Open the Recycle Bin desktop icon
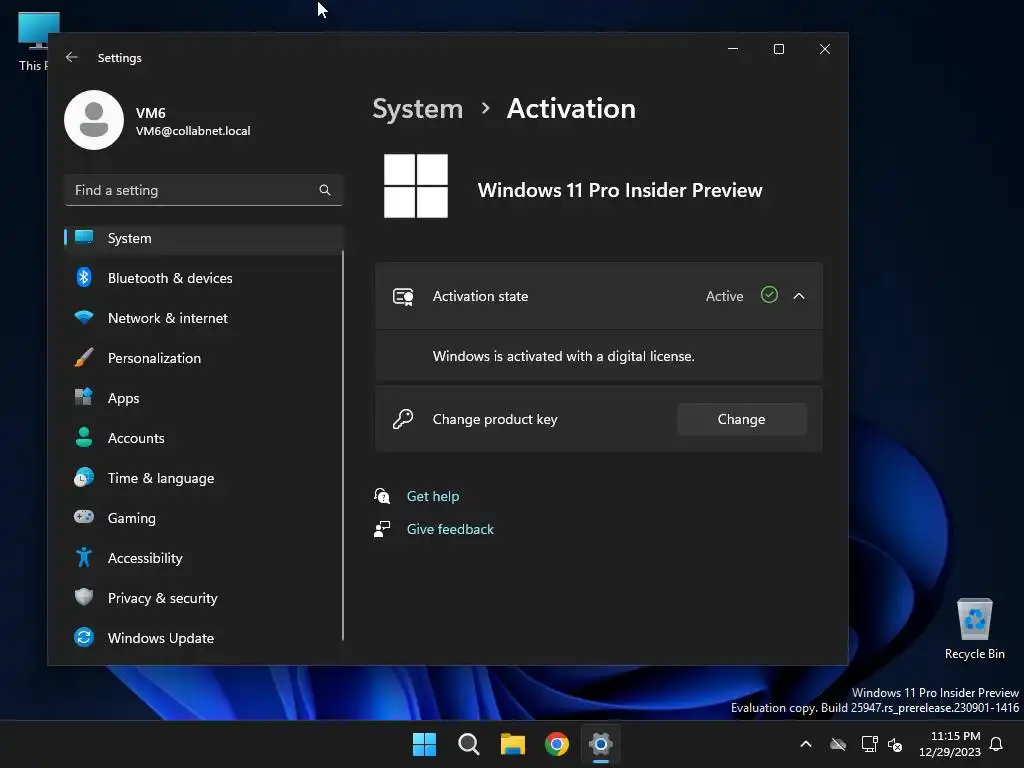The width and height of the screenshot is (1024, 768). (x=974, y=628)
